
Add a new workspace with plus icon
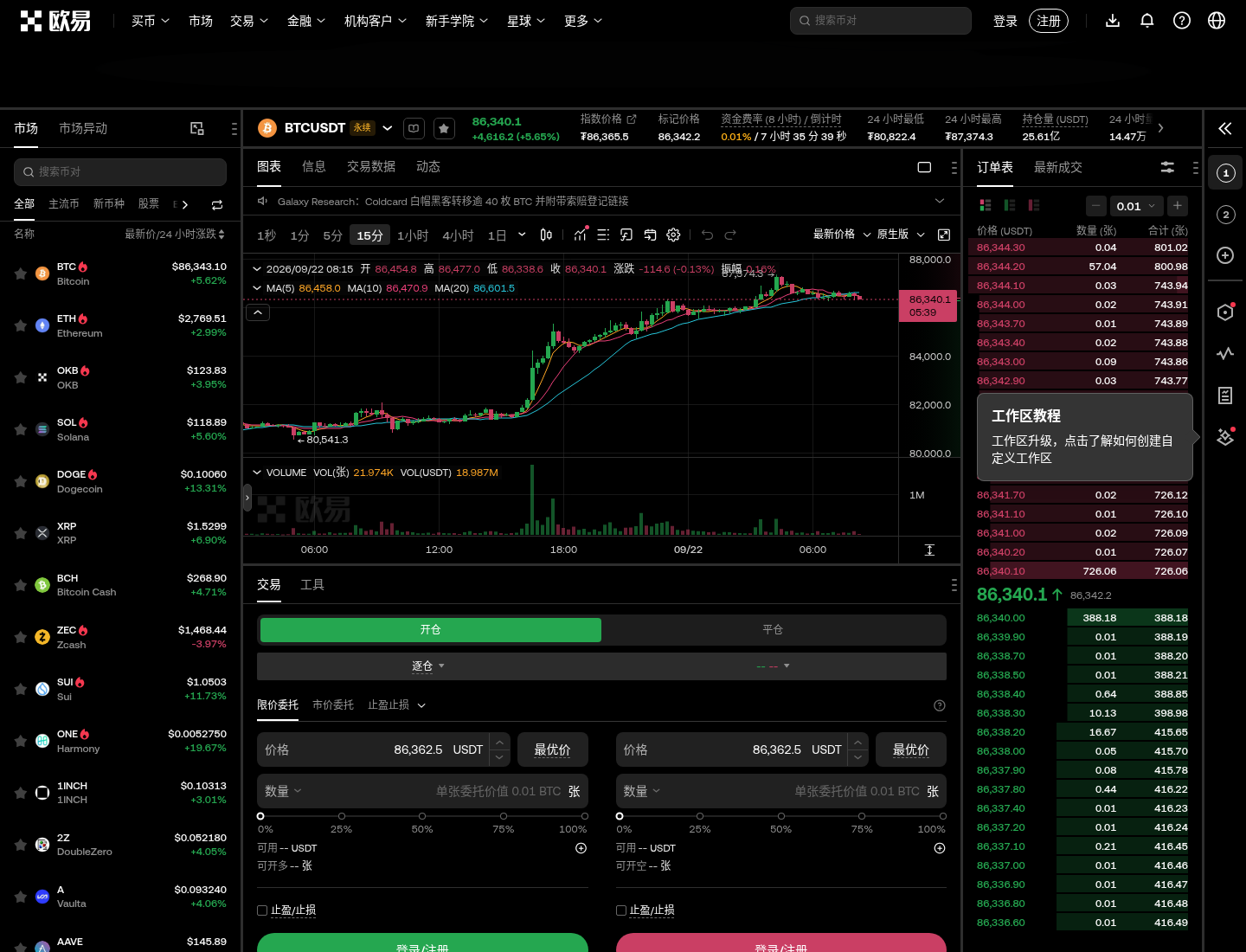click(x=1225, y=255)
